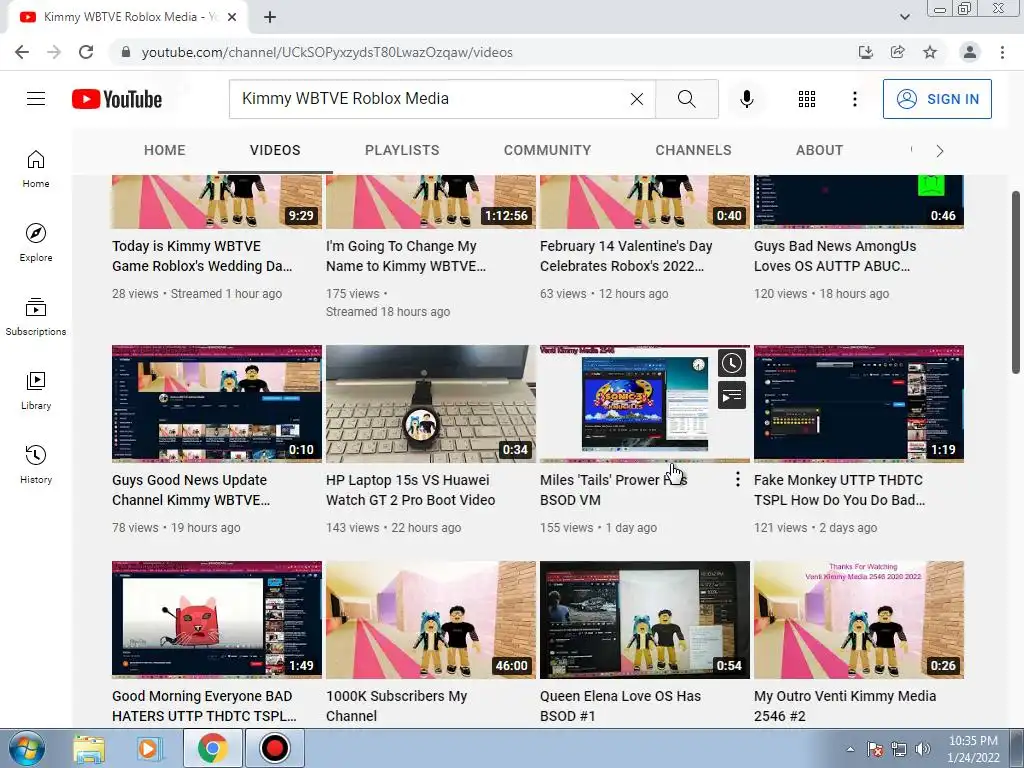
Task: Open video Today is Kimmy WBTVE Game Roblox's Wedding
Action: [202, 256]
